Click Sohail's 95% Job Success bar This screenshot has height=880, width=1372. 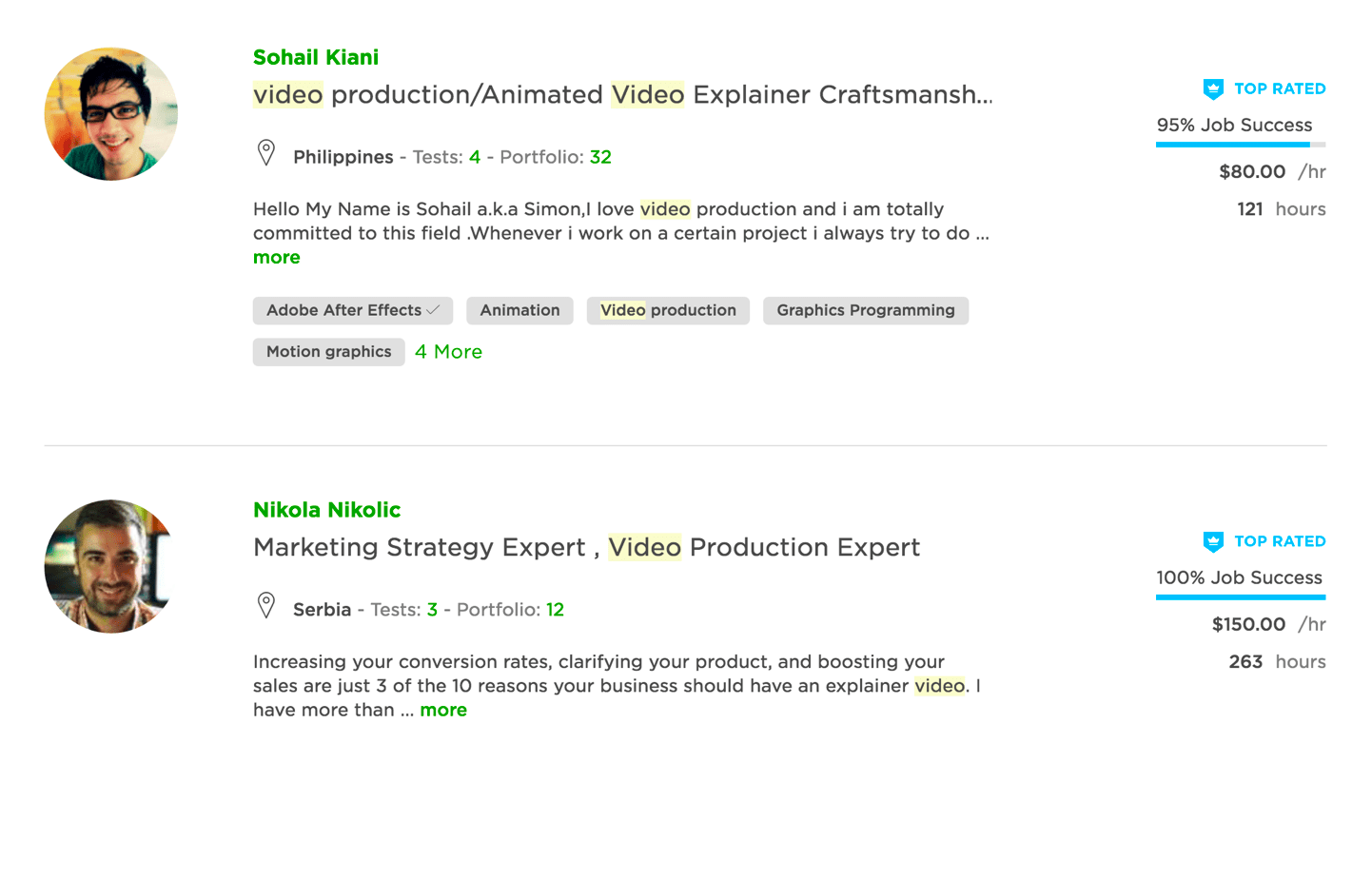coord(1240,145)
